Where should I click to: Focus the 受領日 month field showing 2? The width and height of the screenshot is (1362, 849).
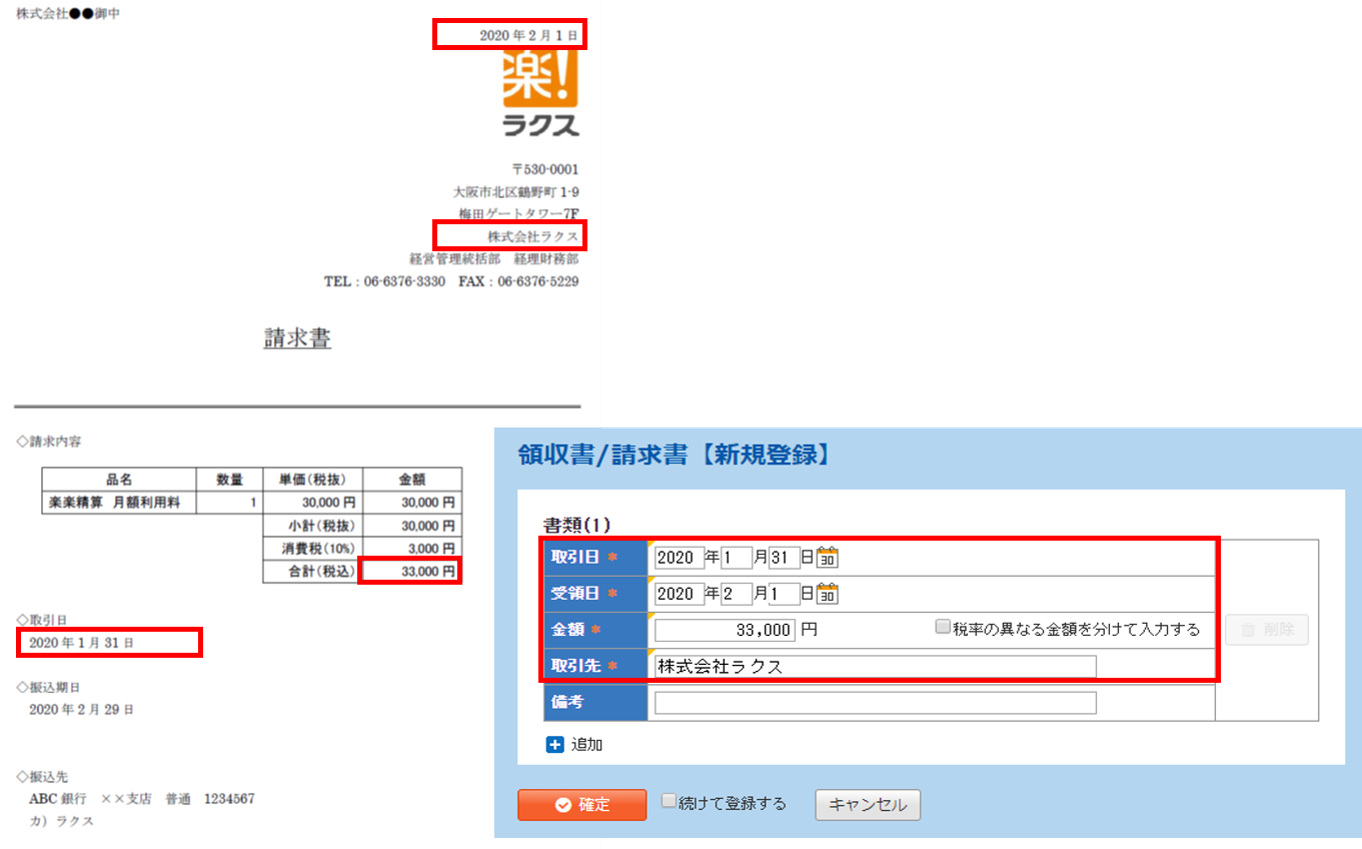pyautogui.click(x=736, y=594)
